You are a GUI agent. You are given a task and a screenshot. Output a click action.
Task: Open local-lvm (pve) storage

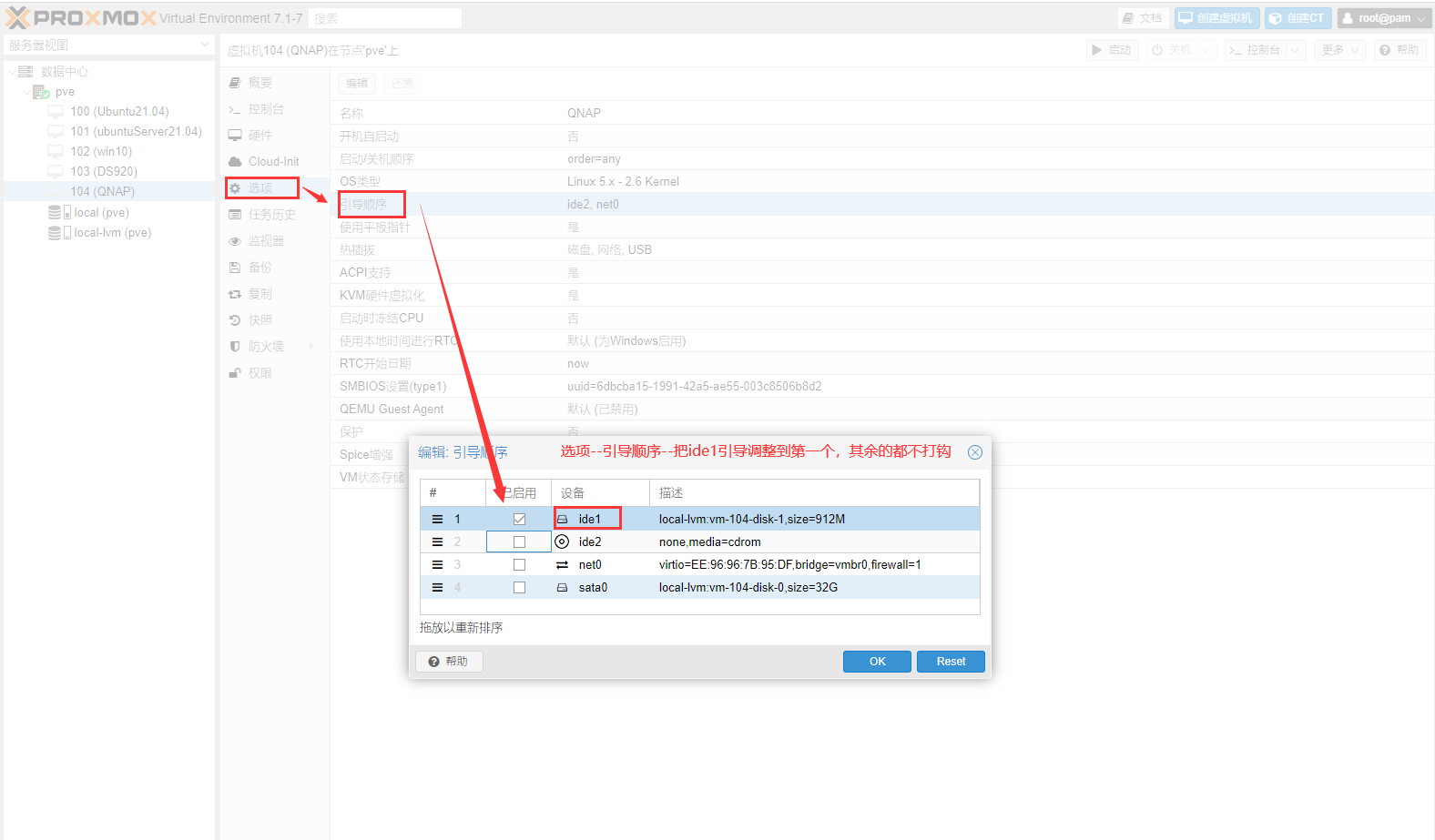click(x=112, y=232)
